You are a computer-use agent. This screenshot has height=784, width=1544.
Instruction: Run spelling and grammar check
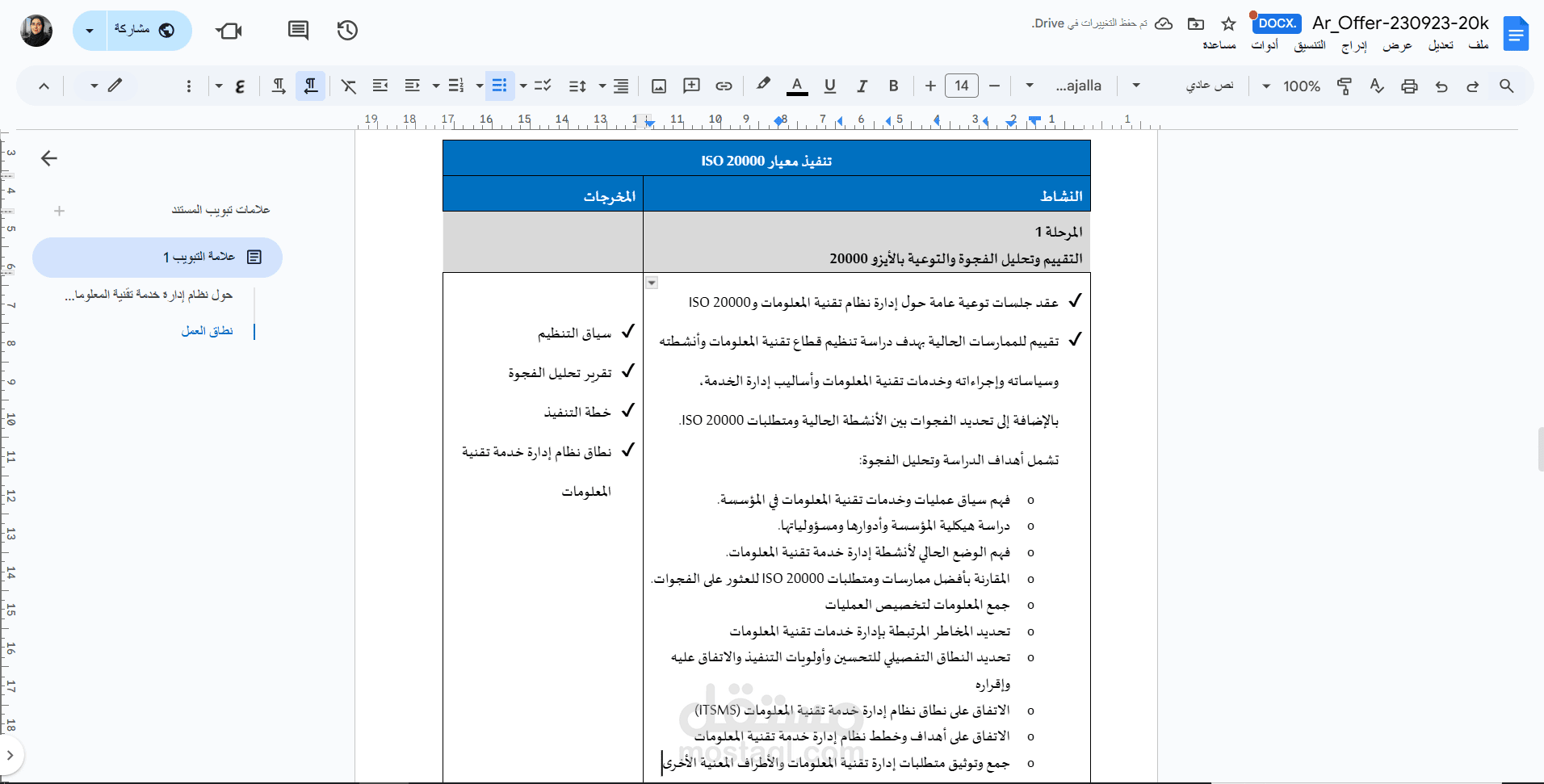pyautogui.click(x=1377, y=86)
